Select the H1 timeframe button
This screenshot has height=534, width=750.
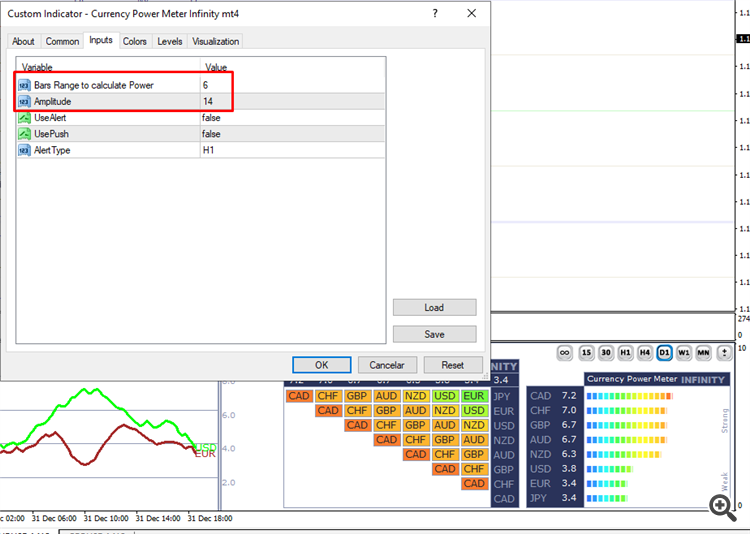(625, 353)
